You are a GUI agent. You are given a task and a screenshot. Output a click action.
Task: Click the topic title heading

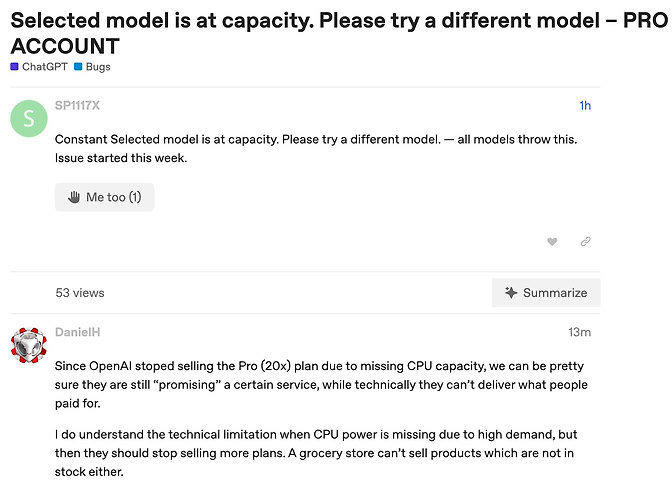coord(339,33)
